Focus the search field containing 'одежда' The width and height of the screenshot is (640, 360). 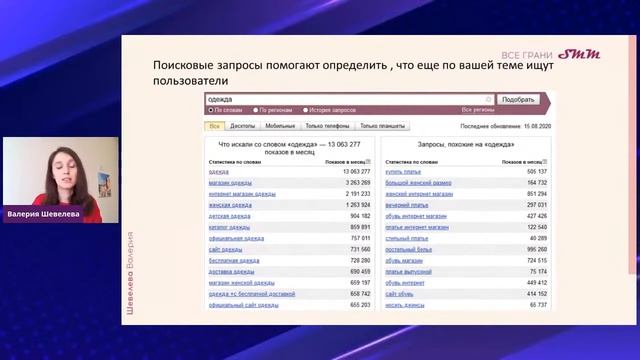(350, 99)
